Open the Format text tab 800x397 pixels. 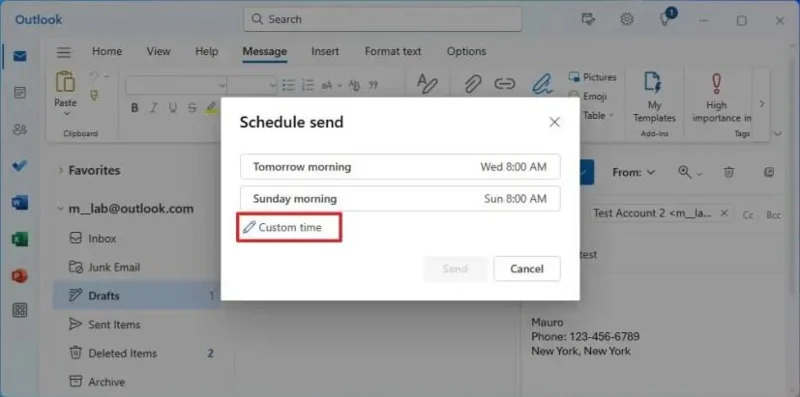(x=393, y=52)
